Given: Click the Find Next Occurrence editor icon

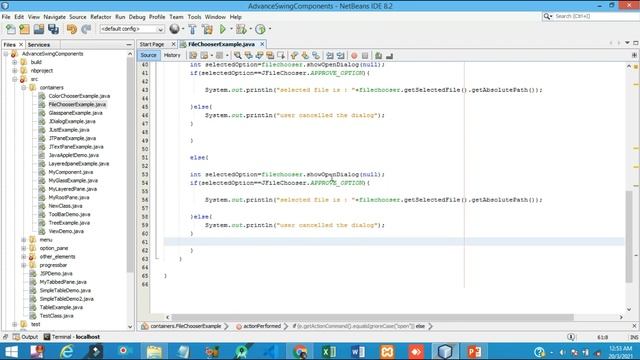Looking at the screenshot, I should click(259, 56).
